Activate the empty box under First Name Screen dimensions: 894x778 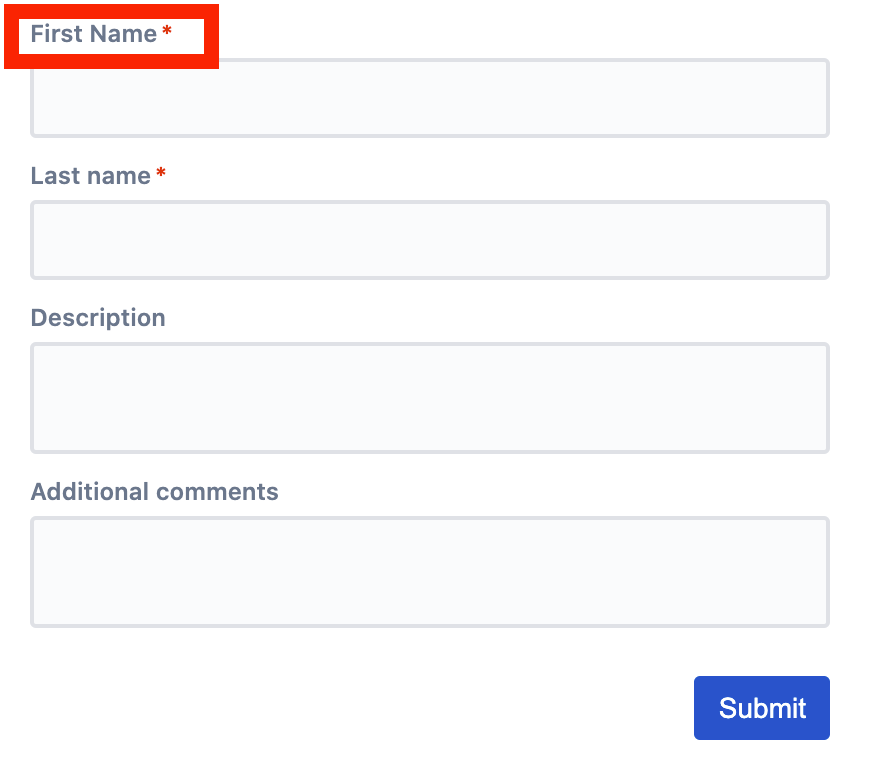[x=430, y=98]
